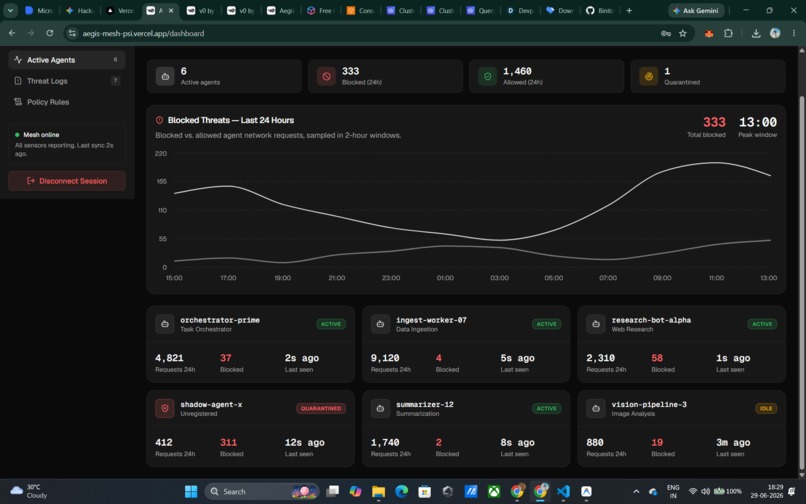
Task: Click the Ask Gemini button
Action: (x=696, y=10)
